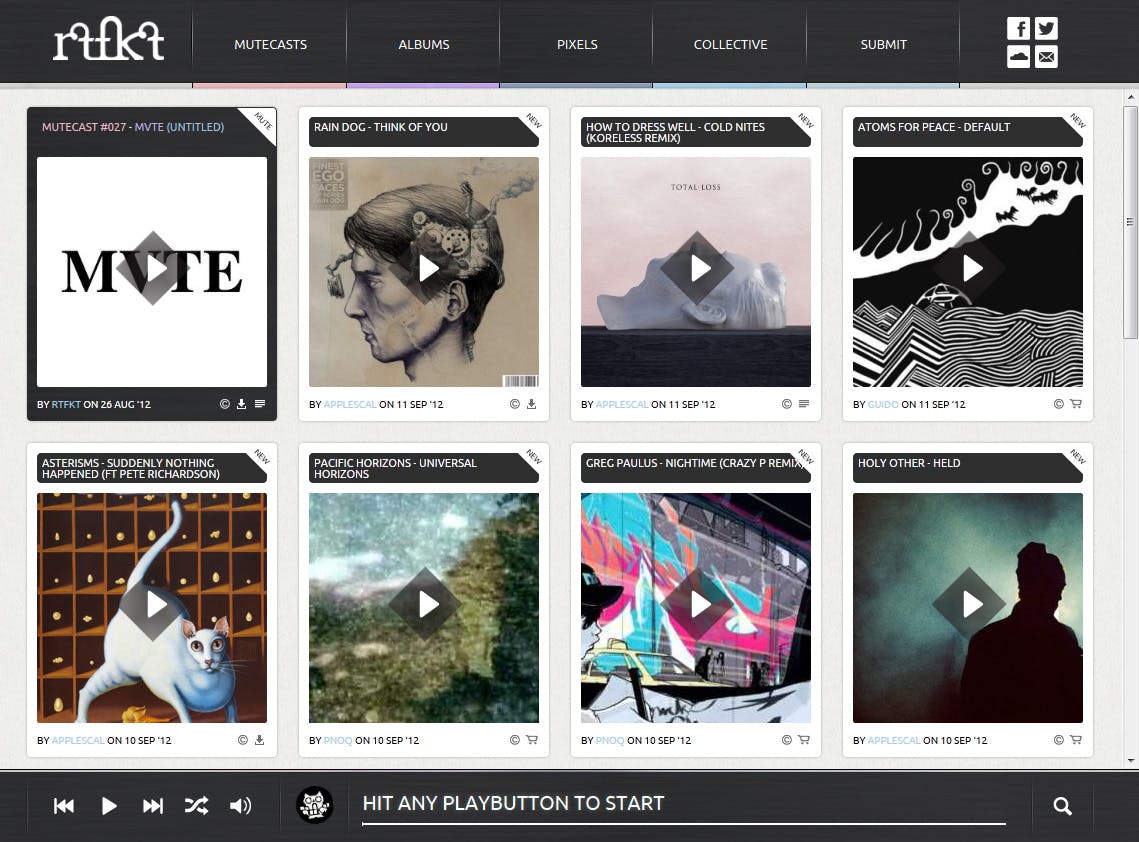
Task: Open RTFKT's Facebook page icon
Action: click(x=1018, y=28)
